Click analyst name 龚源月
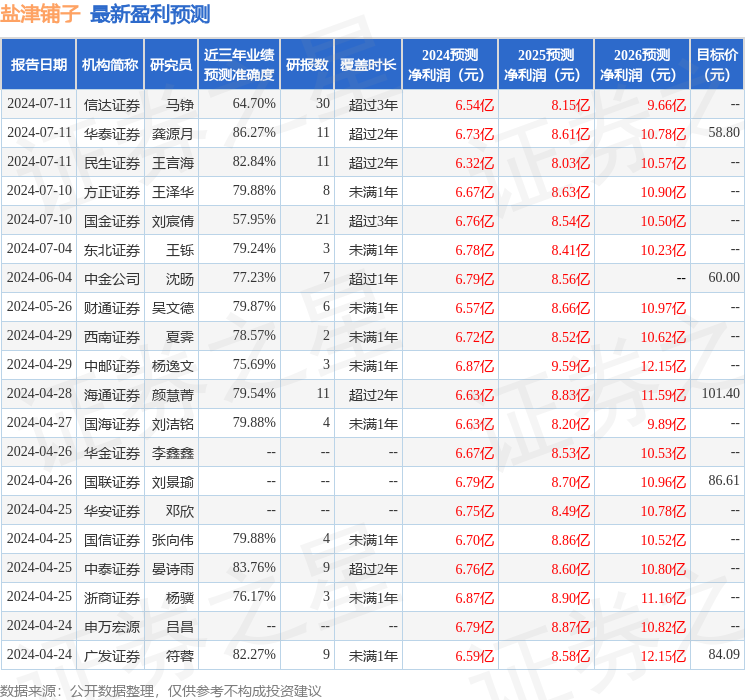The height and width of the screenshot is (700, 745). click(x=172, y=134)
